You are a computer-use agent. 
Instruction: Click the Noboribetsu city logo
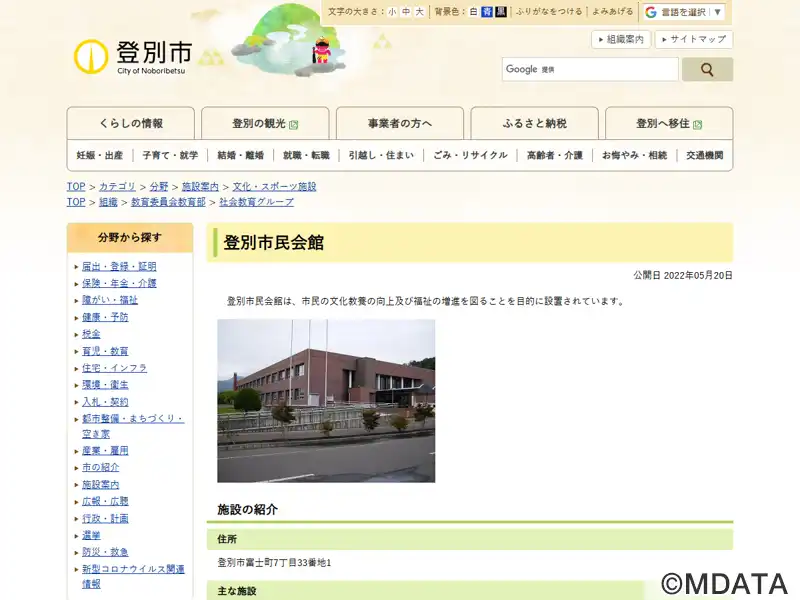coord(132,56)
